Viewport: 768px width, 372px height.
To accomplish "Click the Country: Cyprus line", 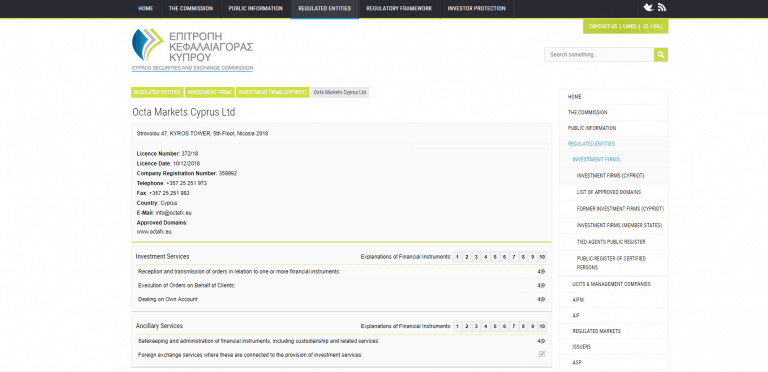I will [x=157, y=203].
